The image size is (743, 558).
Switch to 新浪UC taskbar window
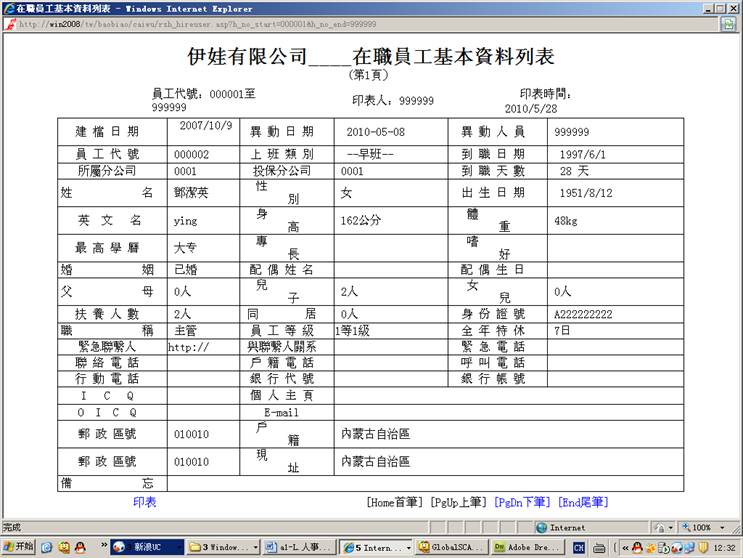click(147, 547)
